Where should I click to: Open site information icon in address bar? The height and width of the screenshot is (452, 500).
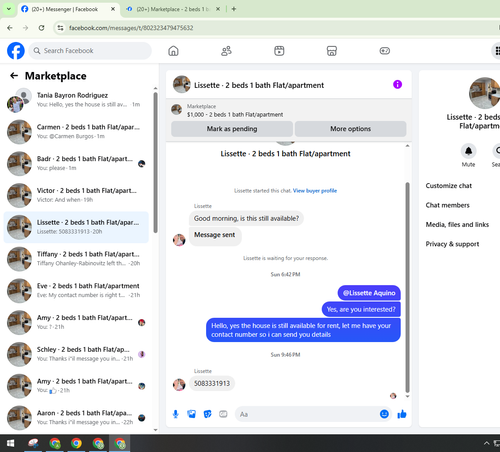pos(60,28)
